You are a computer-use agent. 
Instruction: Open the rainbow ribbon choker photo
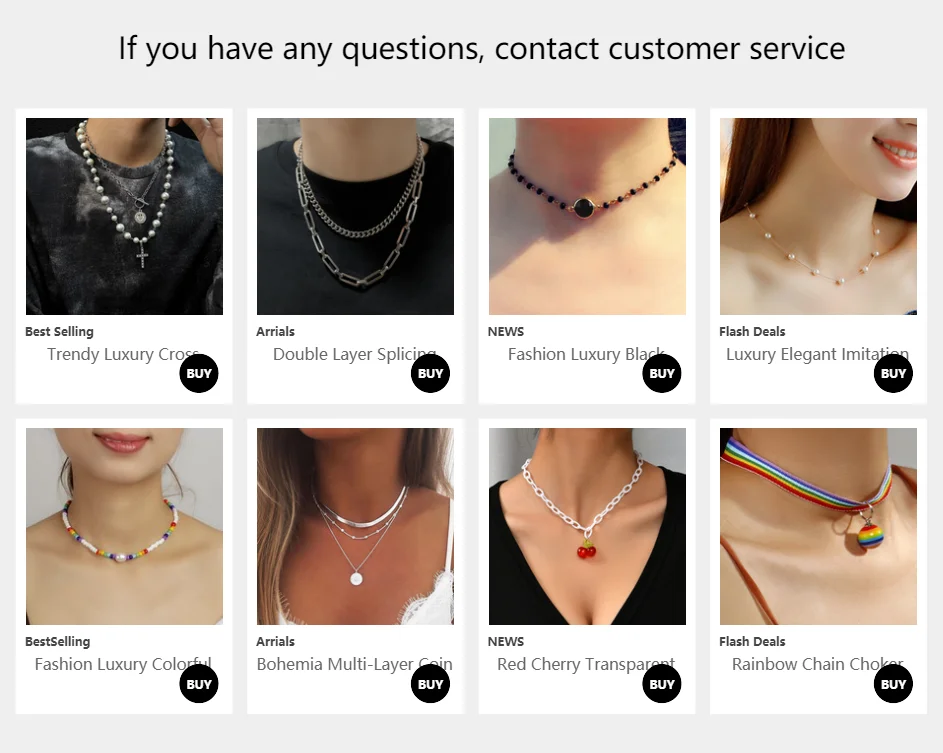point(819,526)
